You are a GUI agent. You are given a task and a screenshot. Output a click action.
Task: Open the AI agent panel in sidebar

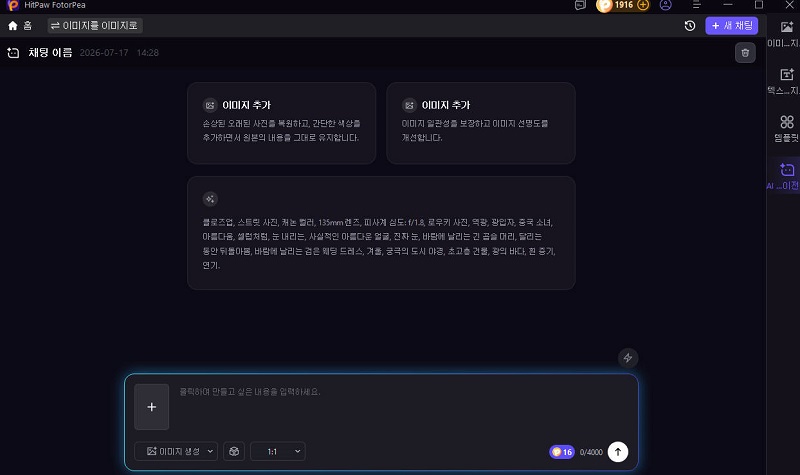785,176
